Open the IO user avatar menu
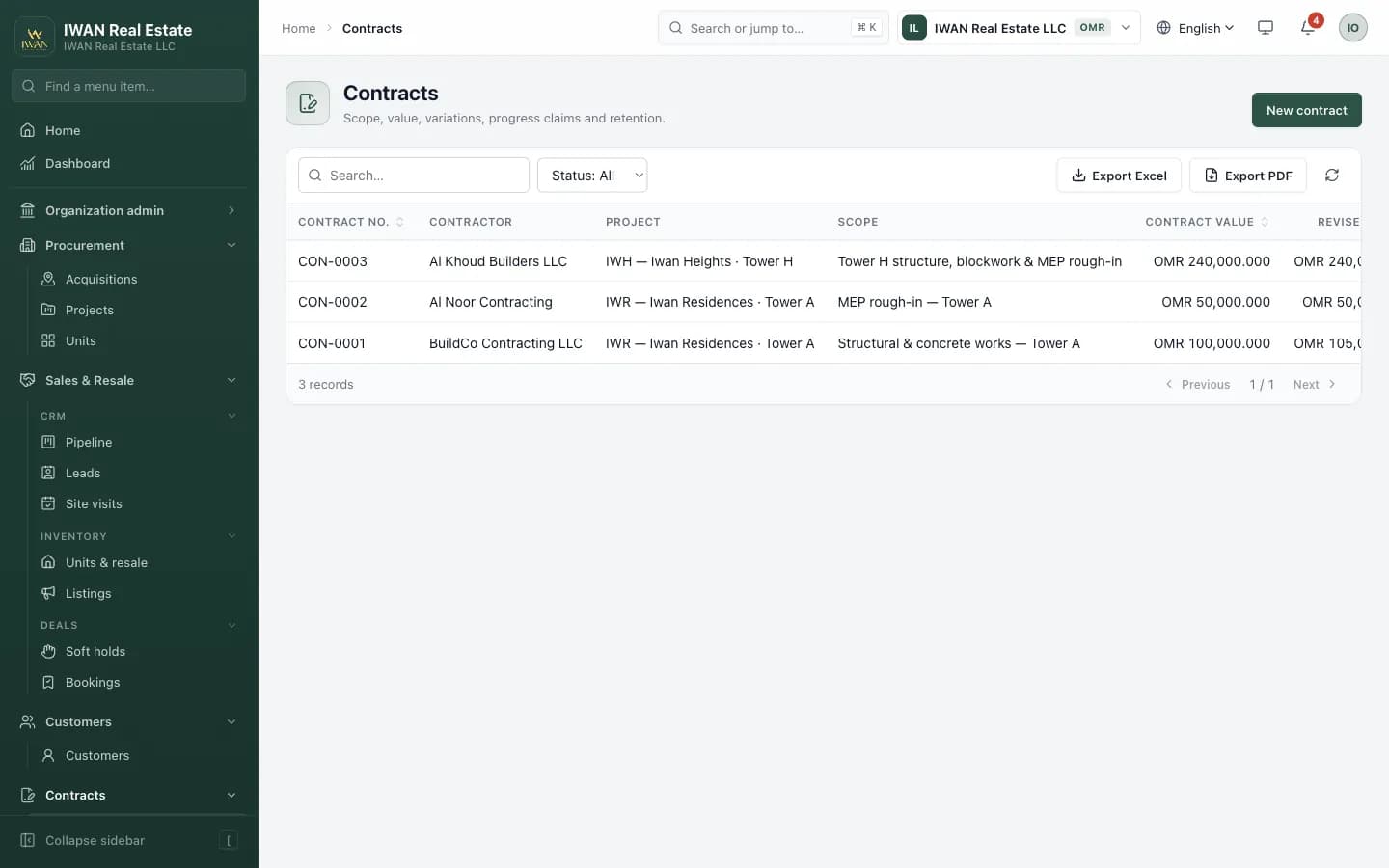The image size is (1389, 868). pyautogui.click(x=1353, y=27)
